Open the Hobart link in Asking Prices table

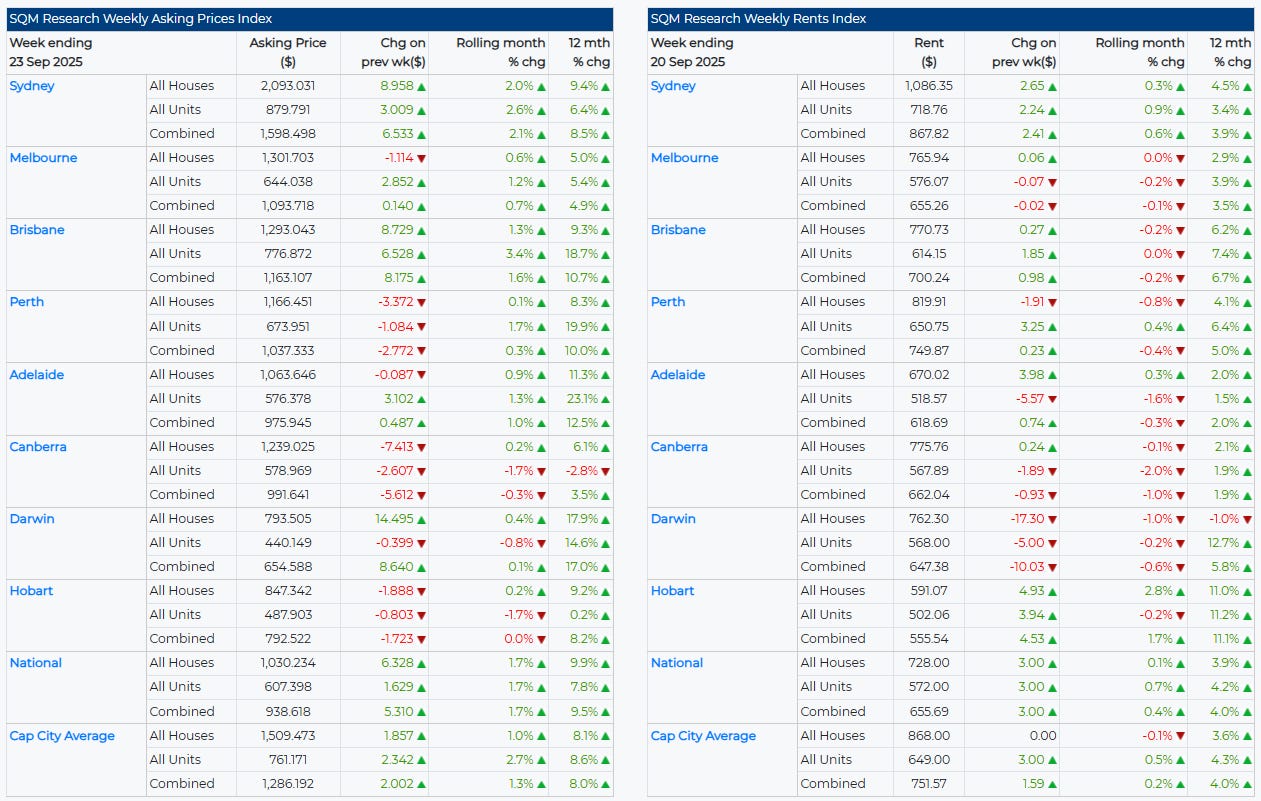(x=31, y=591)
